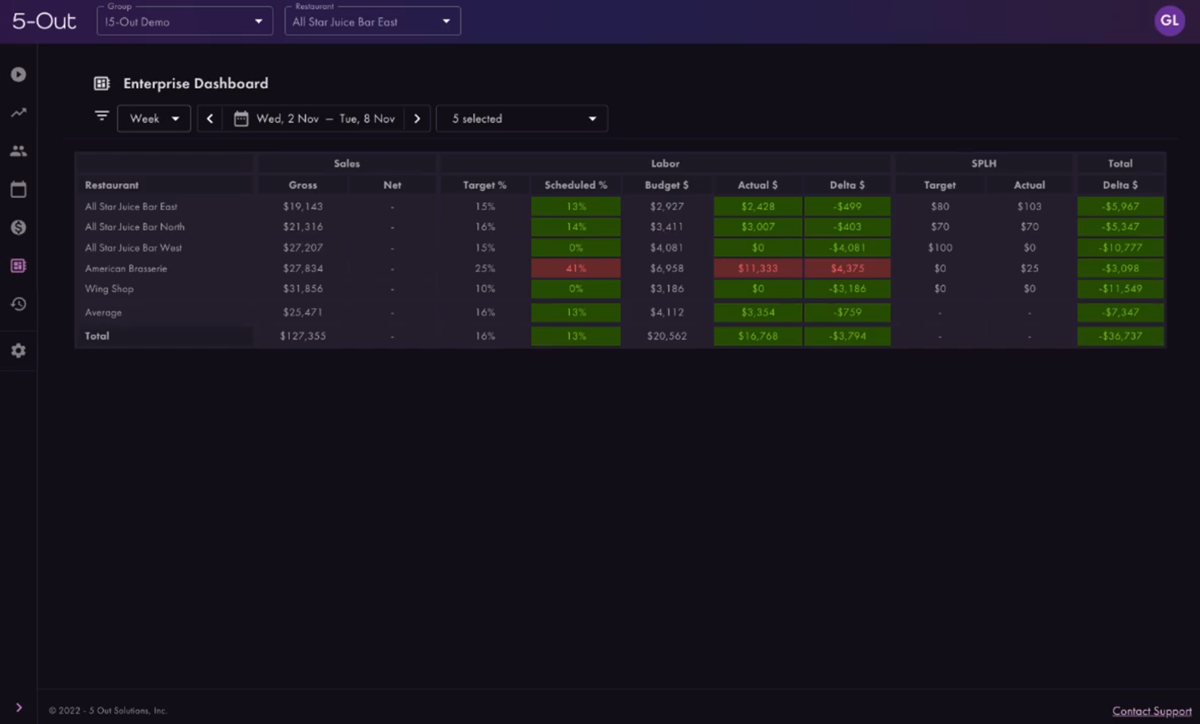
Task: Expand the sidebar with bottom arrow
Action: tap(18, 708)
